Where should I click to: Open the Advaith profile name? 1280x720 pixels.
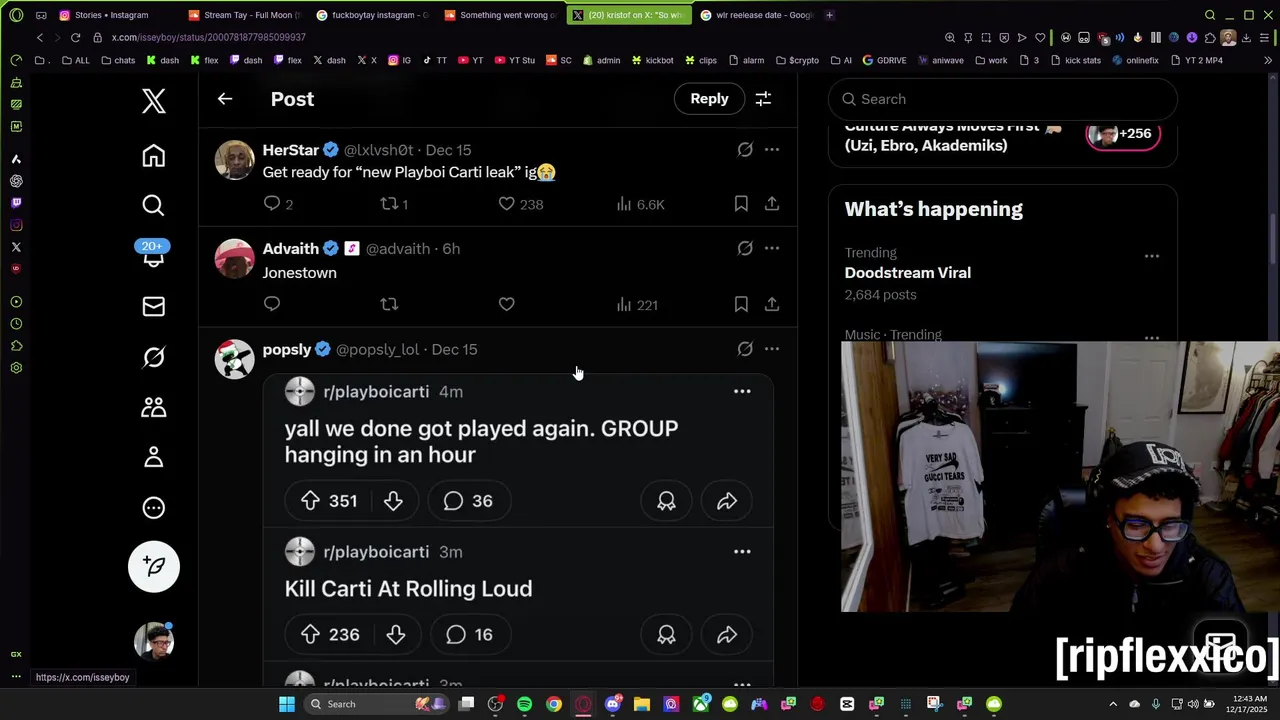point(291,249)
